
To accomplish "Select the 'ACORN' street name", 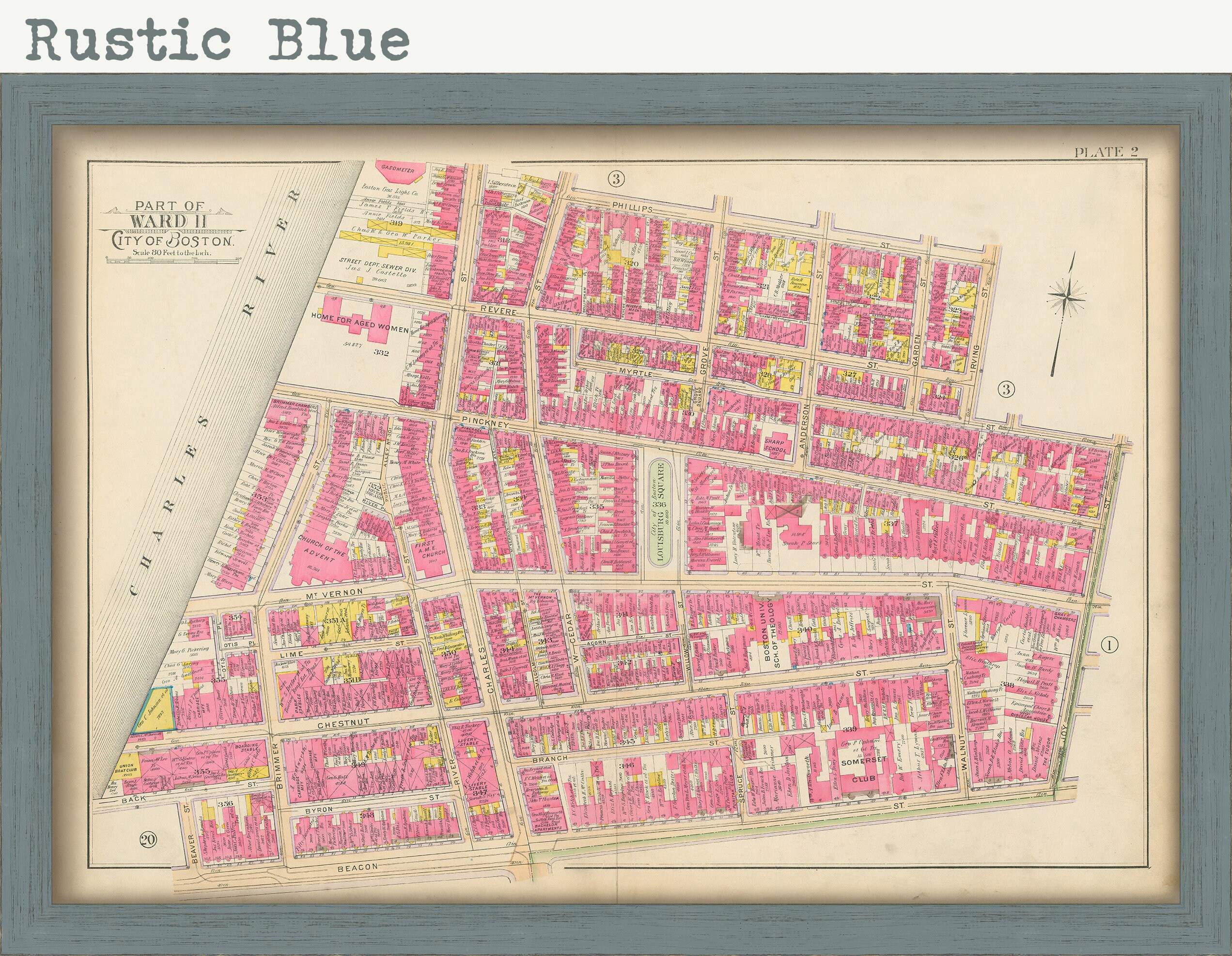I will 596,643.
